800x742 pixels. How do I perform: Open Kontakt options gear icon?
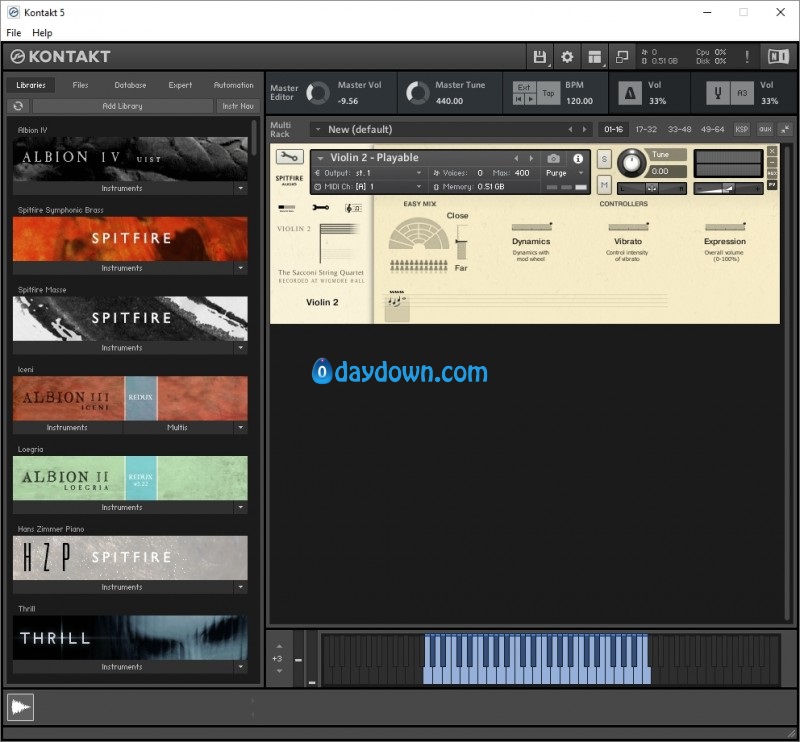pos(567,57)
